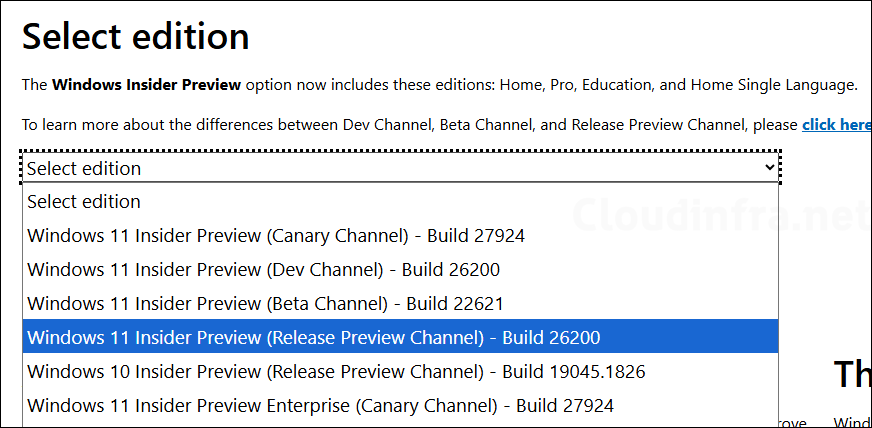Choose the placeholder Select edition list option

(84, 202)
